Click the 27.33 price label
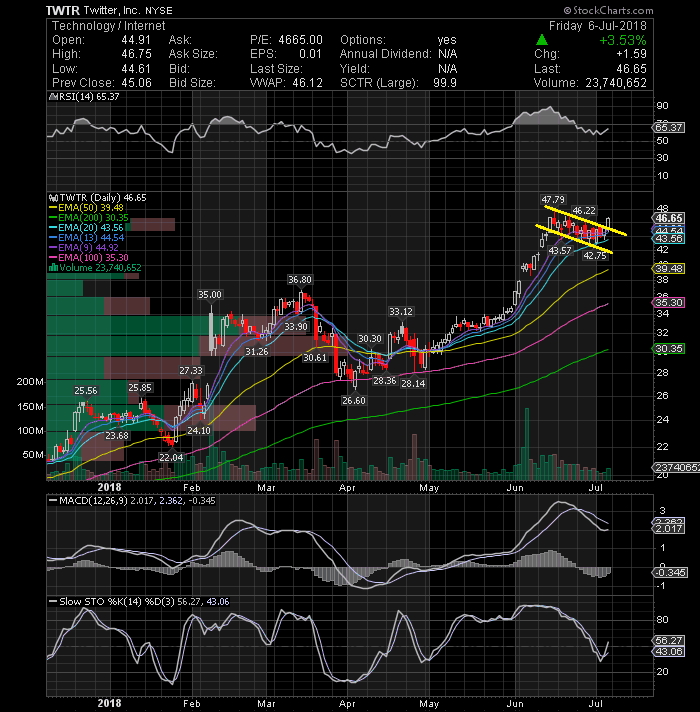This screenshot has height=712, width=700. point(191,371)
